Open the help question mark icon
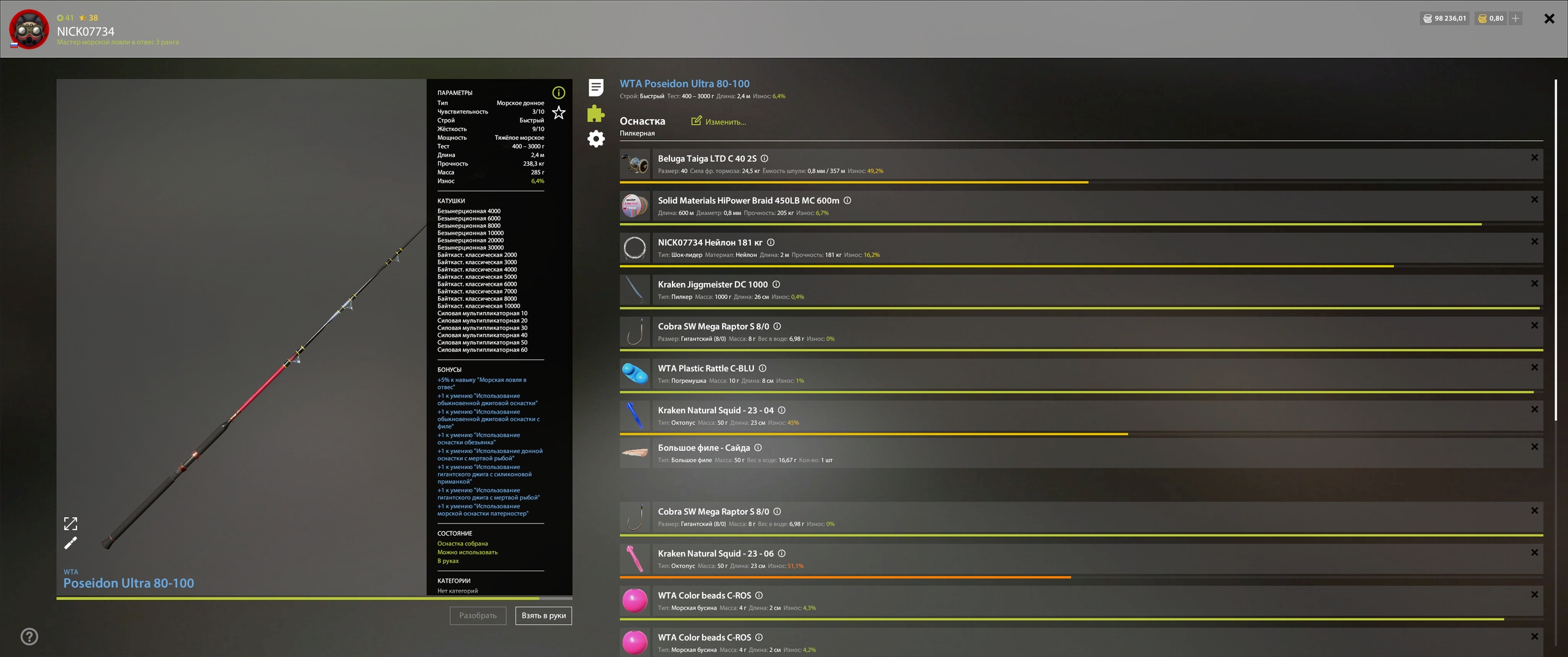Image resolution: width=1568 pixels, height=657 pixels. (x=29, y=637)
